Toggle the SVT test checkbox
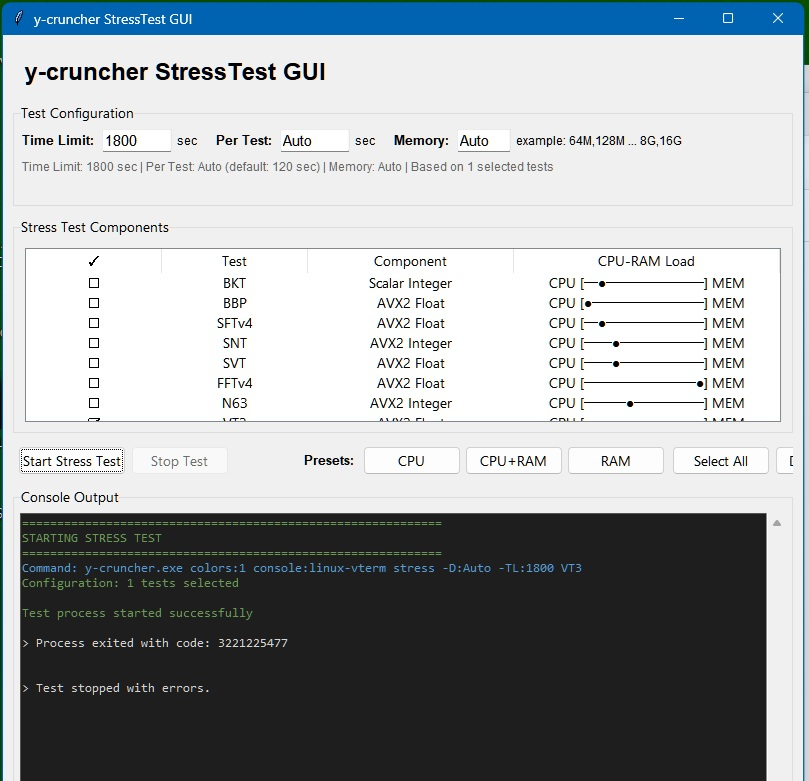The width and height of the screenshot is (809, 781). tap(94, 363)
